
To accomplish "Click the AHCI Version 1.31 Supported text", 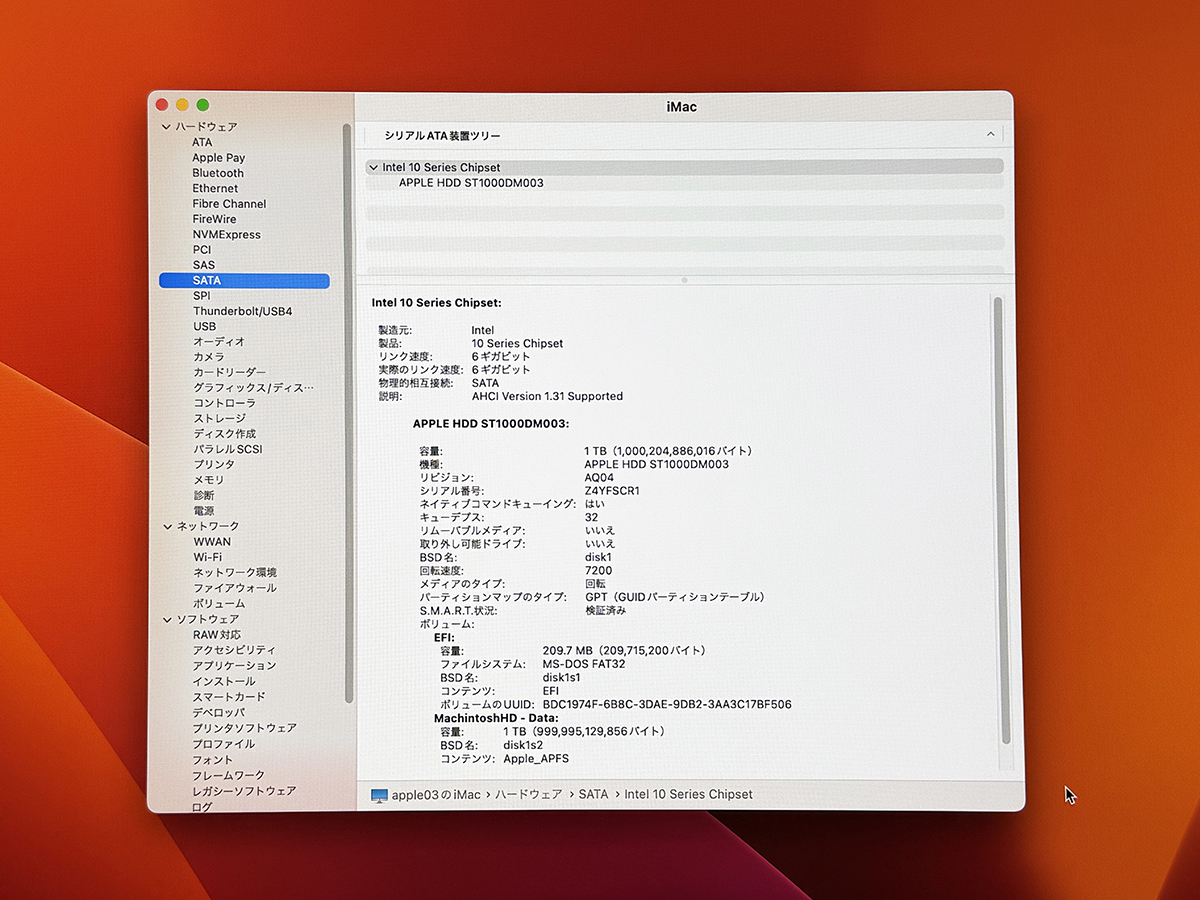I will tap(547, 396).
